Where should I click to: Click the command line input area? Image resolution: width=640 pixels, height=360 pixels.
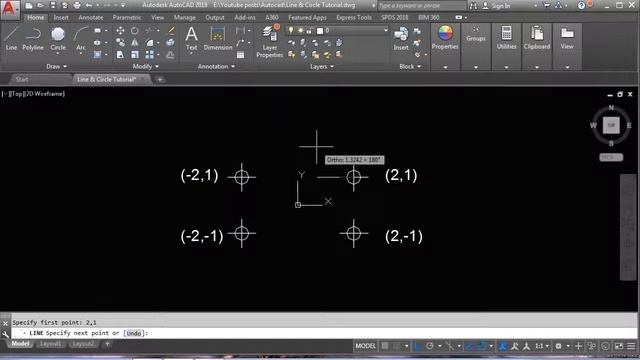[324, 333]
